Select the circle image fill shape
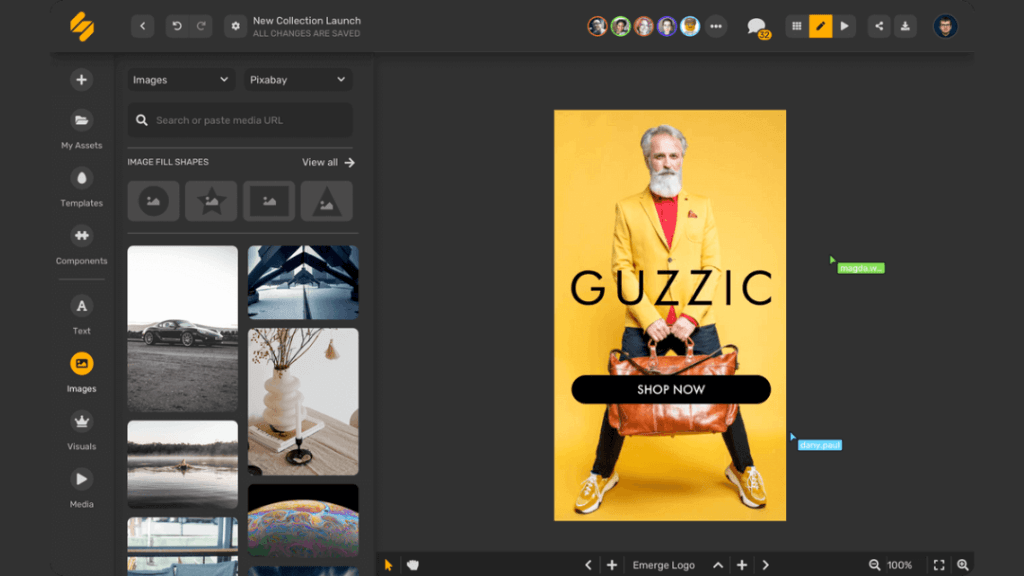The height and width of the screenshot is (576, 1024). click(x=153, y=201)
